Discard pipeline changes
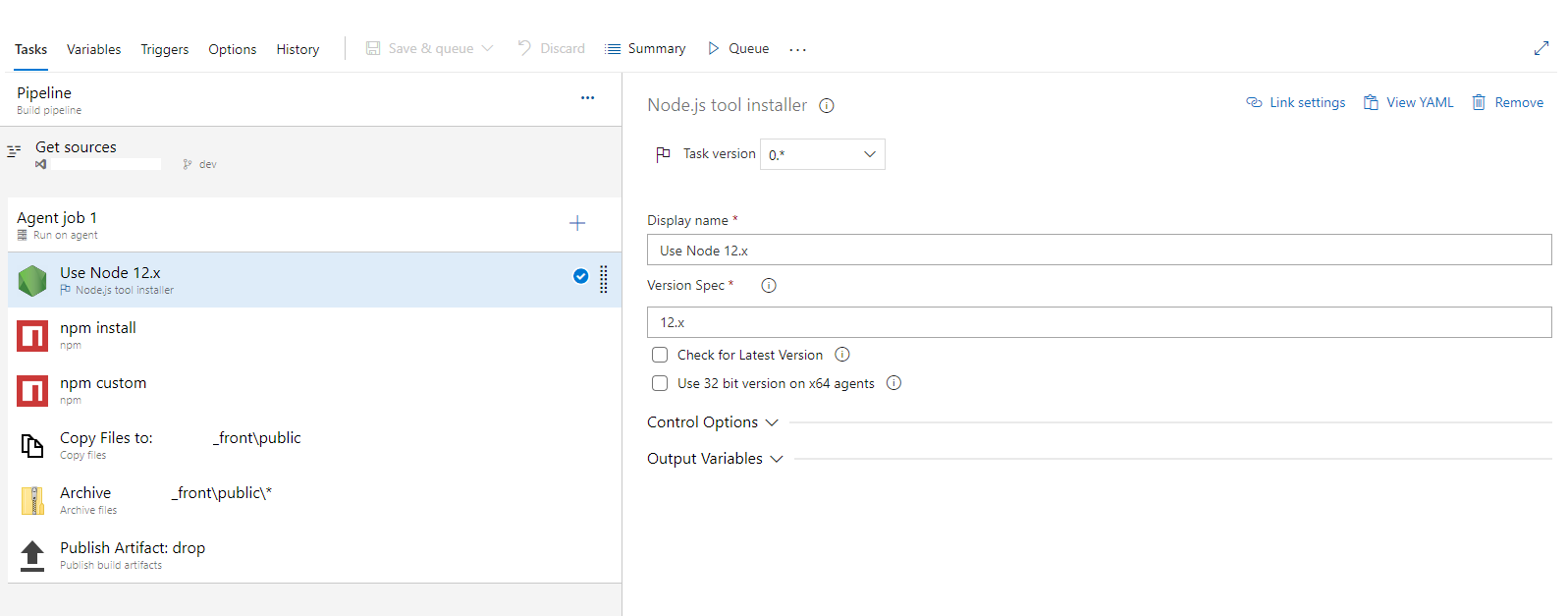 pyautogui.click(x=551, y=48)
